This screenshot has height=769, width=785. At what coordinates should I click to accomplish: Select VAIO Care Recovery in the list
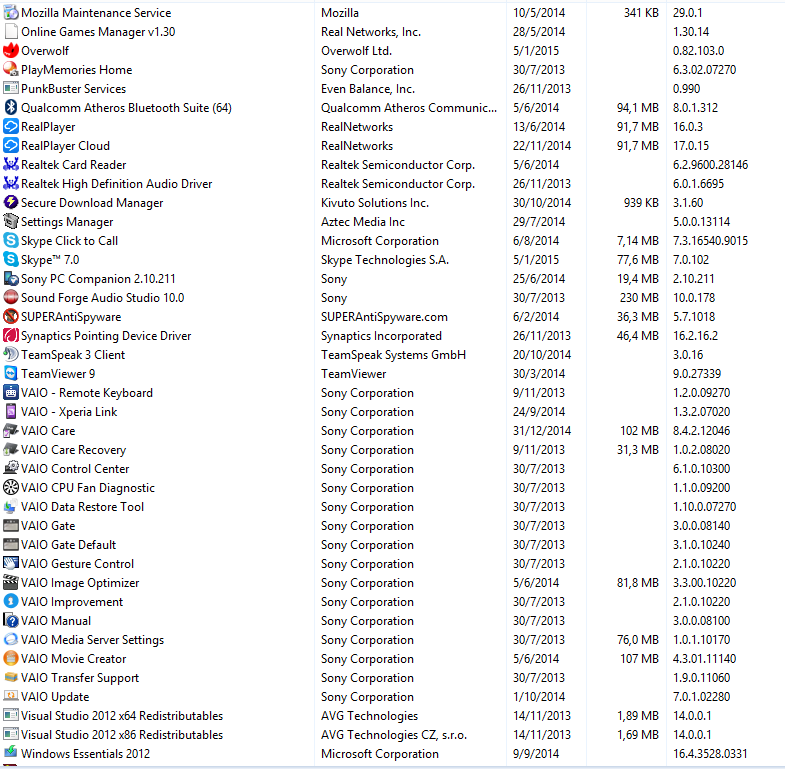pos(74,450)
